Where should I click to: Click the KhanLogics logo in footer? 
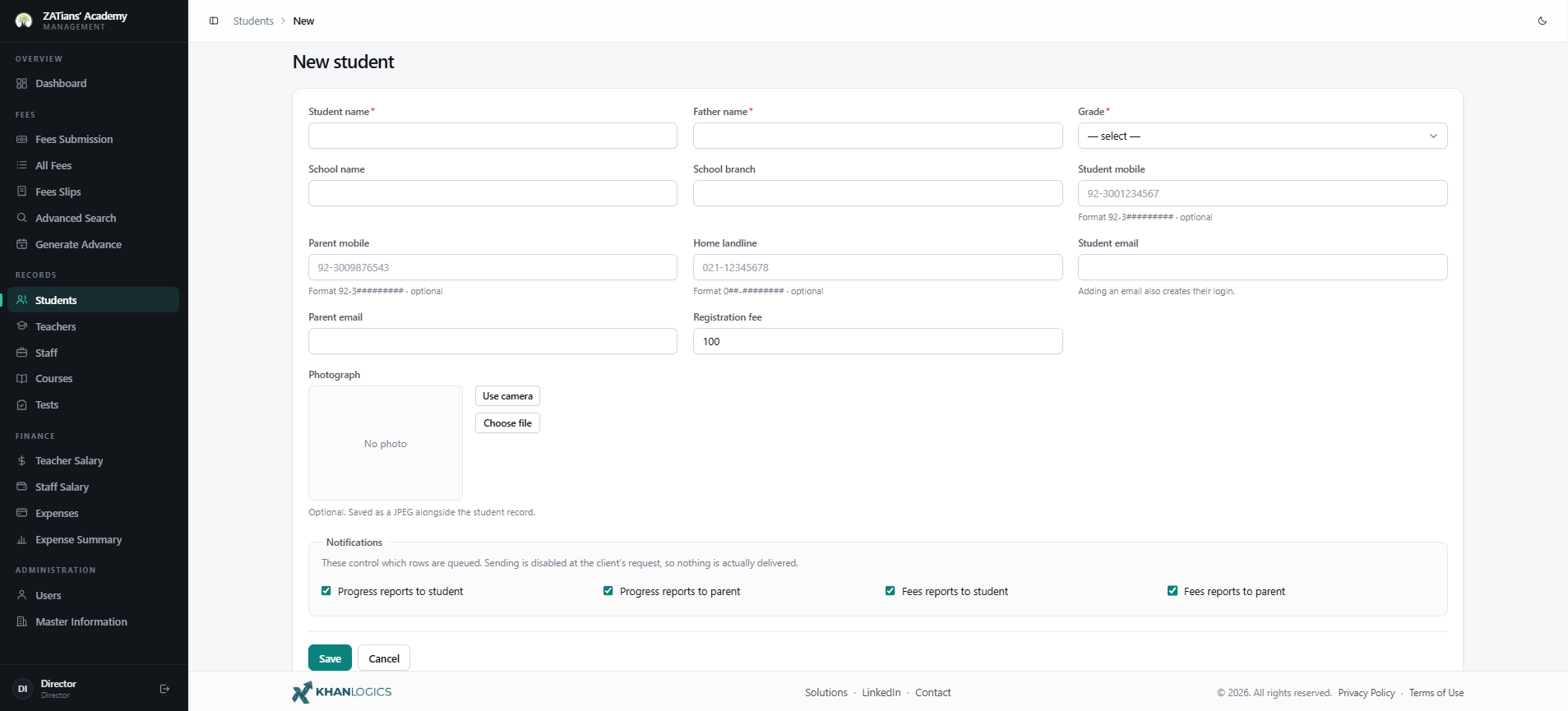(342, 692)
